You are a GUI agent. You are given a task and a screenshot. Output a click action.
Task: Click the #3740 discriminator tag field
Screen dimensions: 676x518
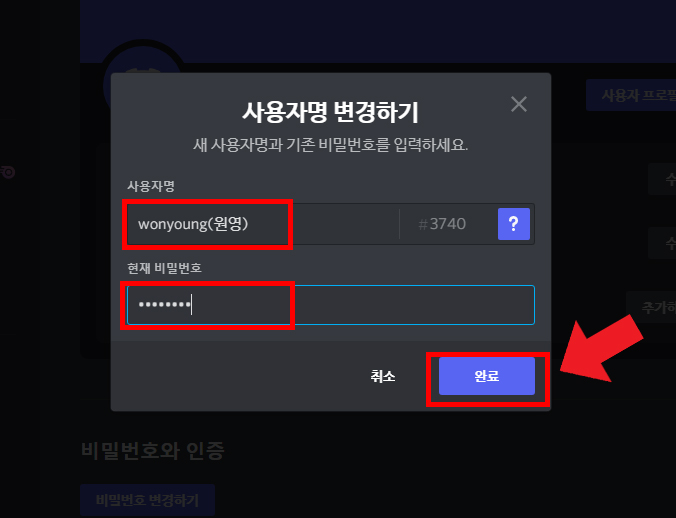pos(448,224)
